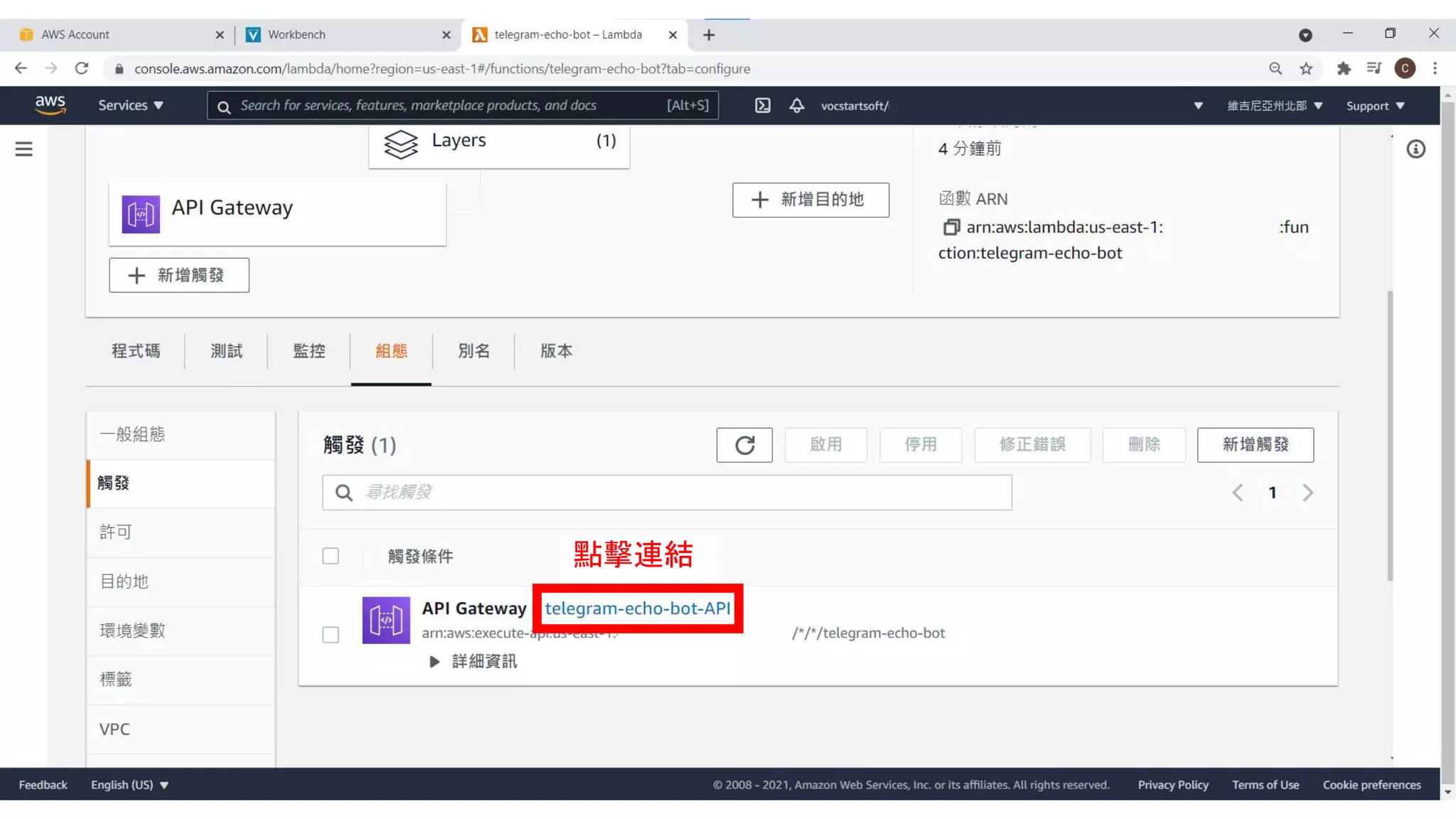This screenshot has width=1456, height=819.
Task: Close the Workbench browser tab
Action: [x=446, y=35]
